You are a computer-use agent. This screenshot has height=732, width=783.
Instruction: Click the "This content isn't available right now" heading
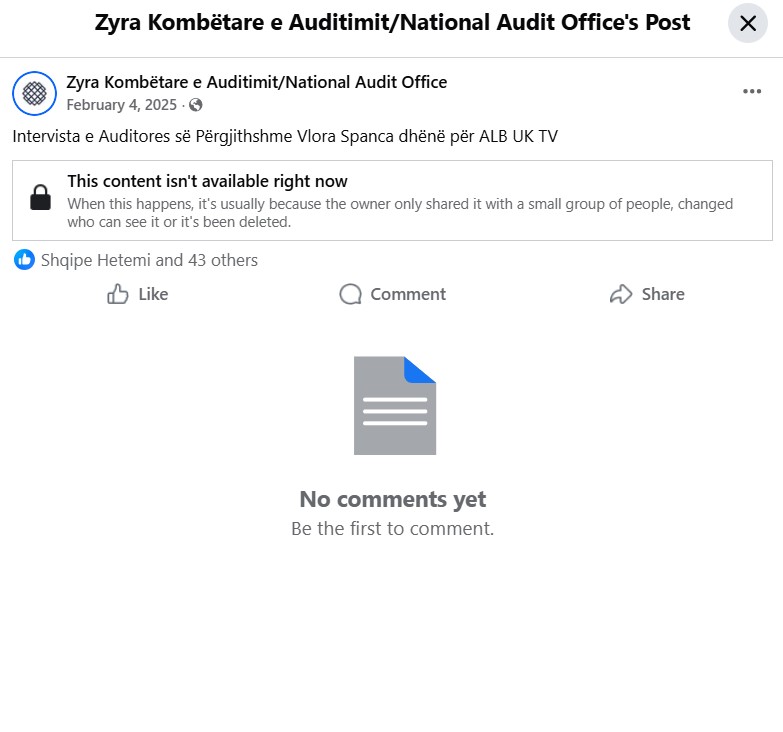point(207,181)
